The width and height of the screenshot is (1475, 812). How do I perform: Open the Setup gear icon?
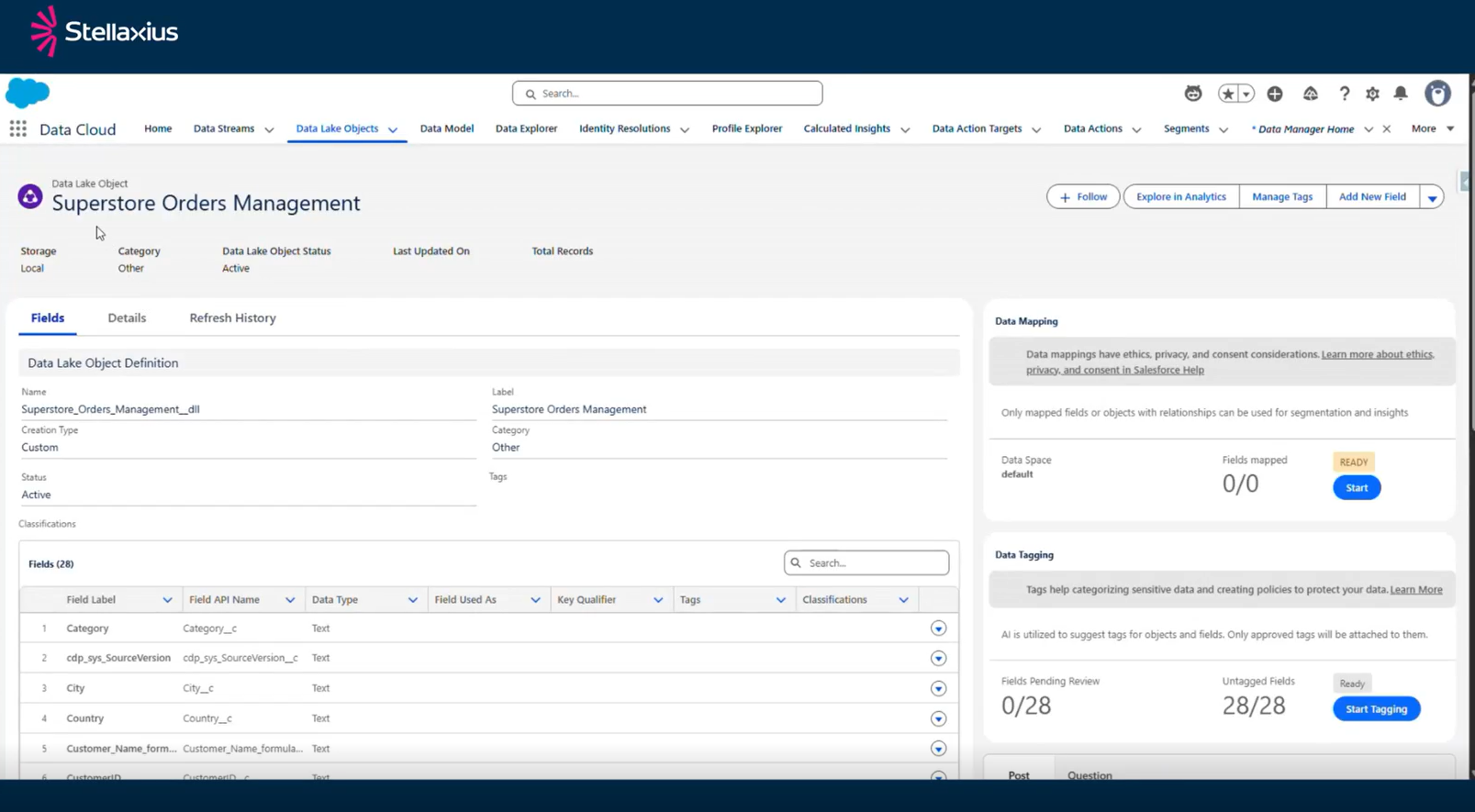[x=1372, y=94]
